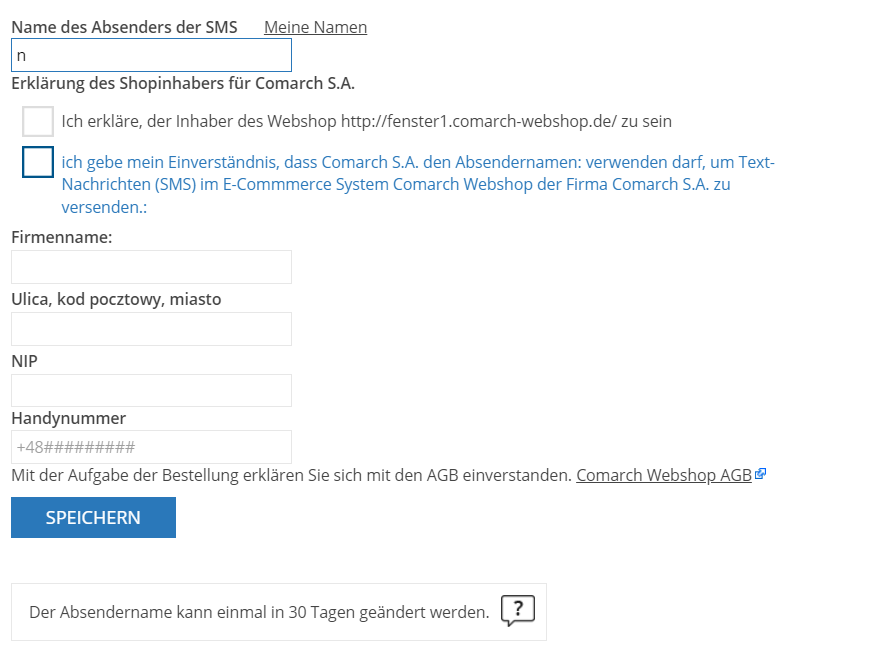The width and height of the screenshot is (876, 649).
Task: Select the Ulica, kod pocztowy, miasto field
Action: (x=151, y=329)
